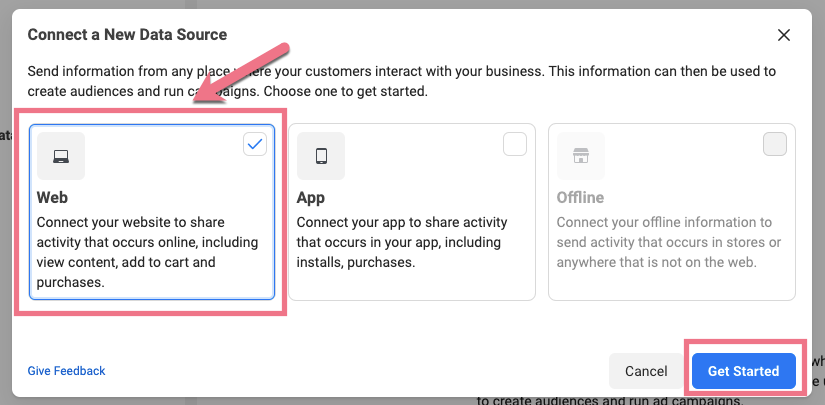
Task: Close the Connect a New Data Source dialog
Action: 785,35
